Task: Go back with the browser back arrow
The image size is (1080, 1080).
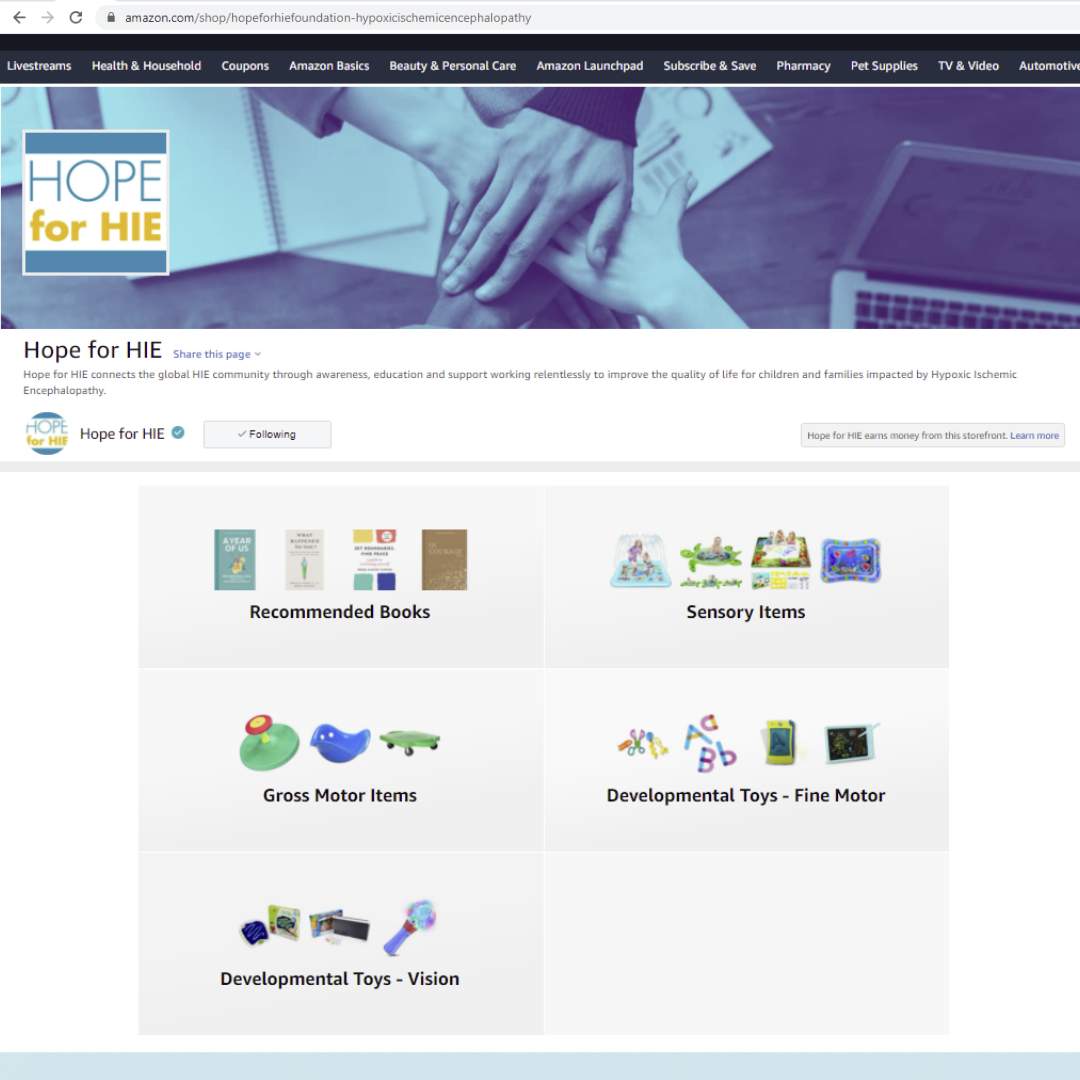Action: coord(19,17)
